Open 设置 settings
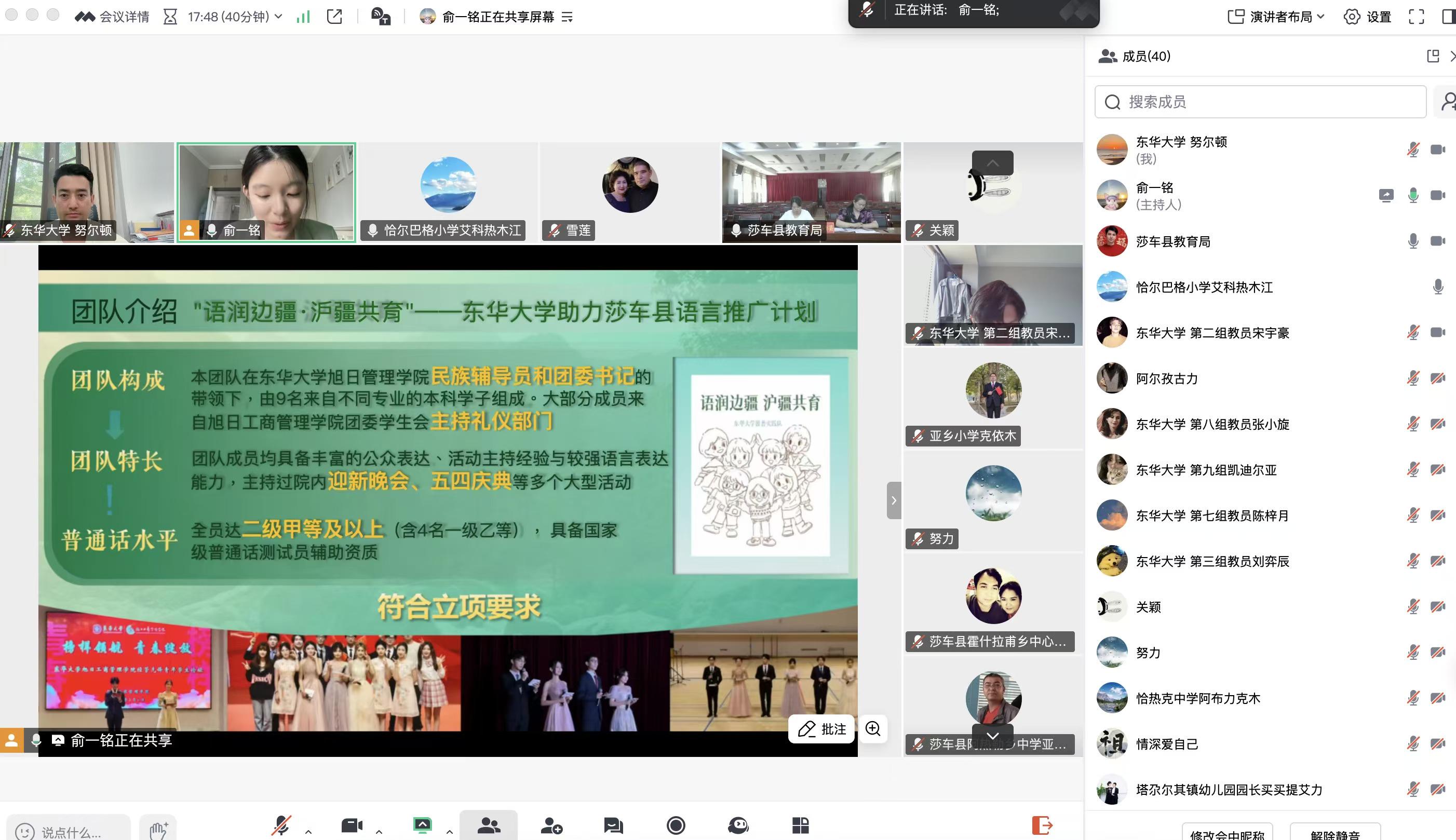Viewport: 1456px width, 840px height. point(1367,17)
